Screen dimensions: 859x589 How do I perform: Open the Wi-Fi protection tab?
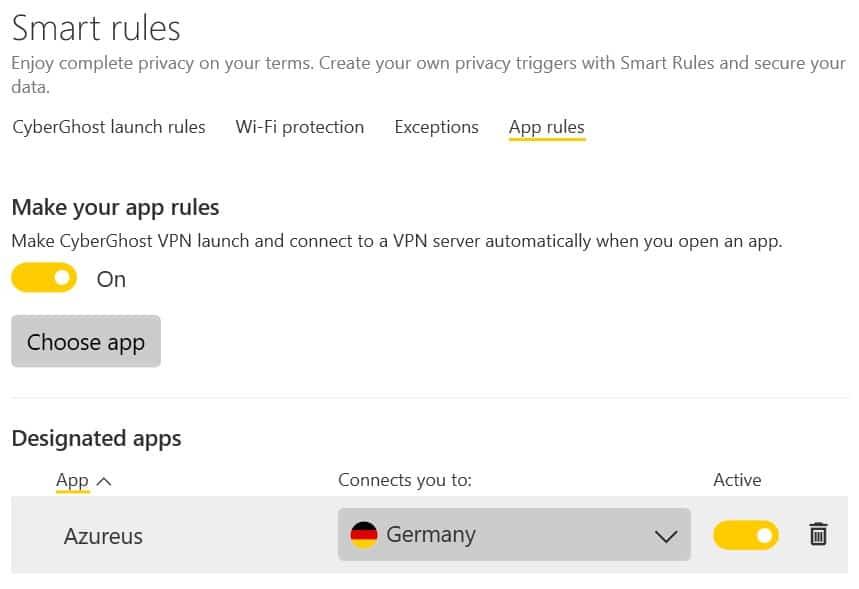300,127
